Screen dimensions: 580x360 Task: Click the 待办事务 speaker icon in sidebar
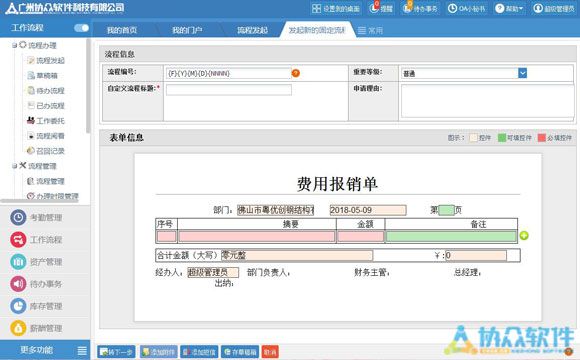click(18, 284)
